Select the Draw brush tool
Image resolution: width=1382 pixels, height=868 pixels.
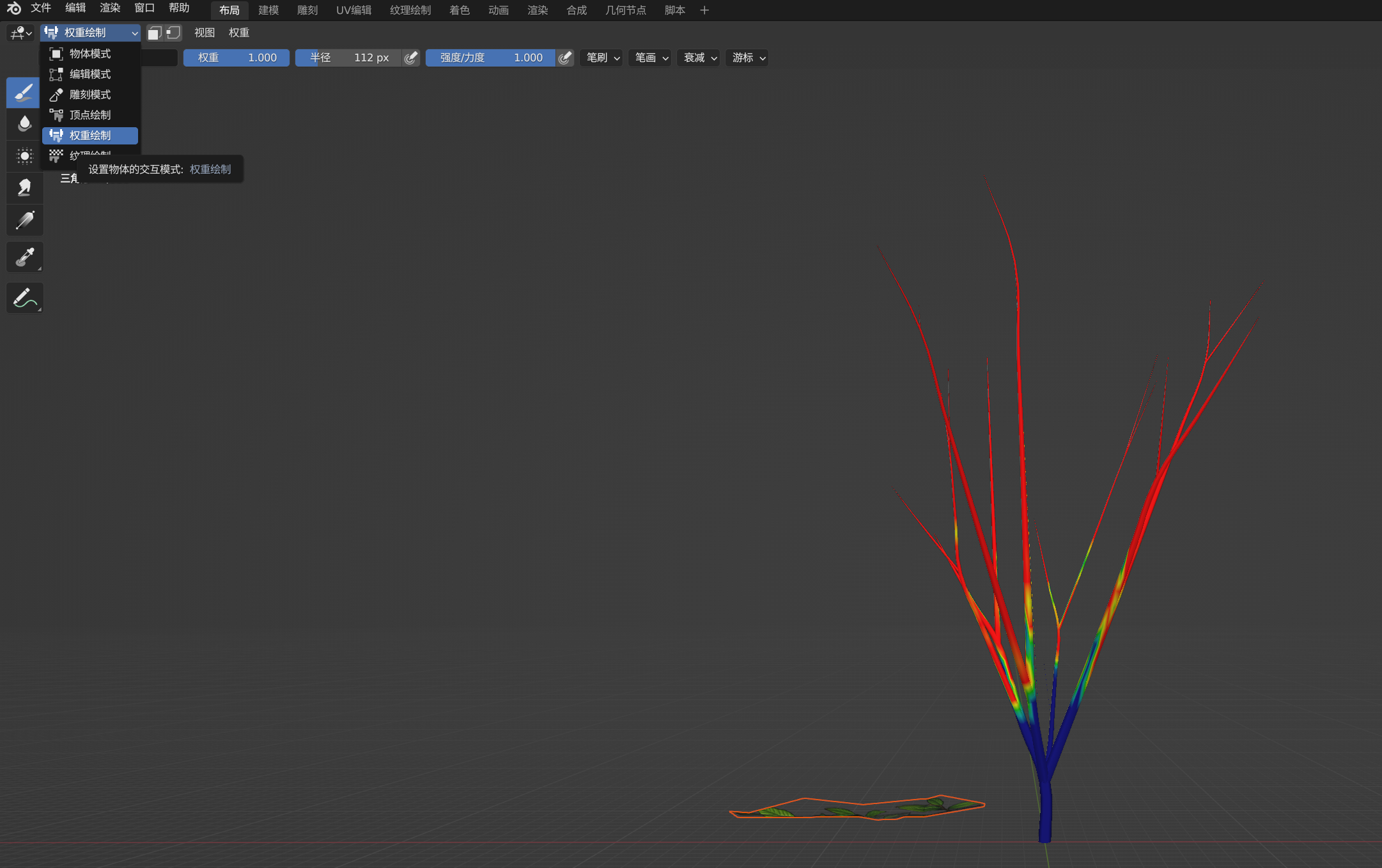[24, 93]
